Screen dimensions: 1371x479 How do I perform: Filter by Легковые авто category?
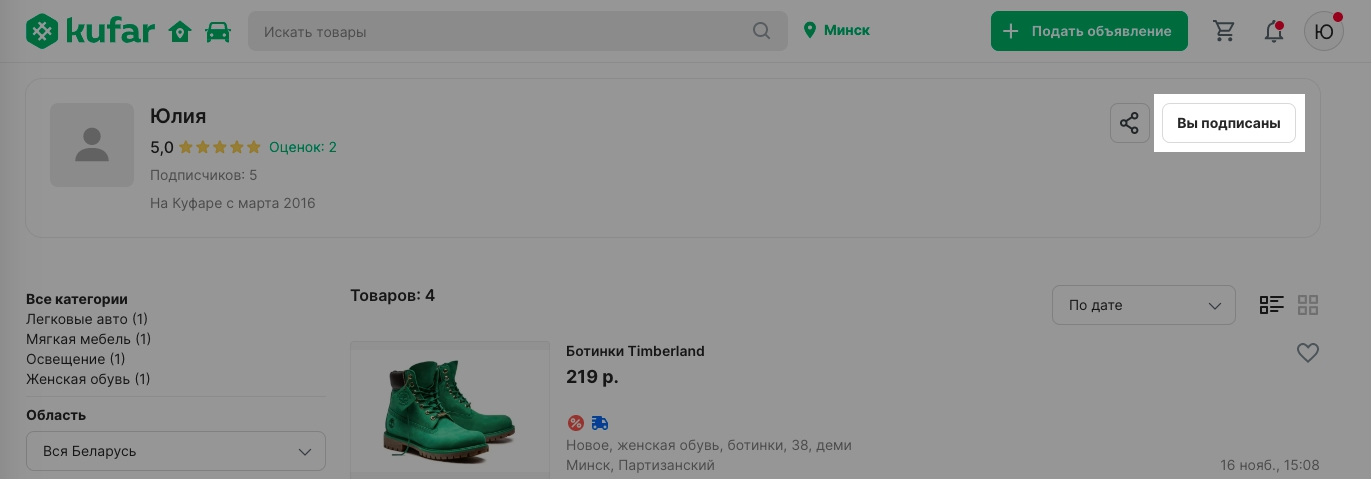(x=87, y=319)
